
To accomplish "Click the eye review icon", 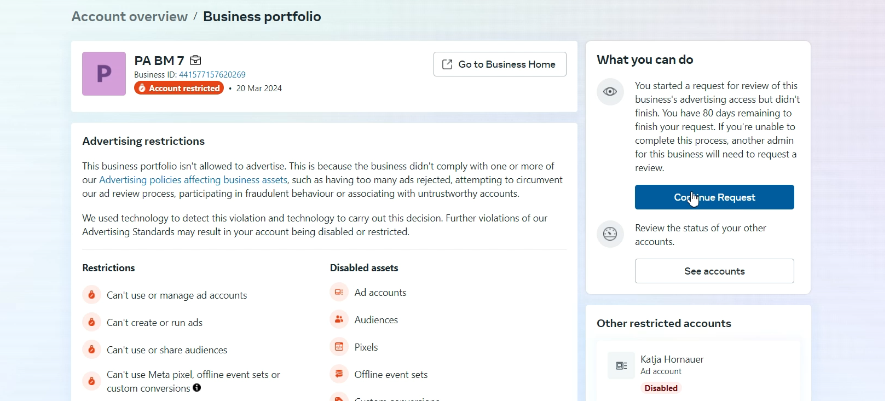I will 610,92.
